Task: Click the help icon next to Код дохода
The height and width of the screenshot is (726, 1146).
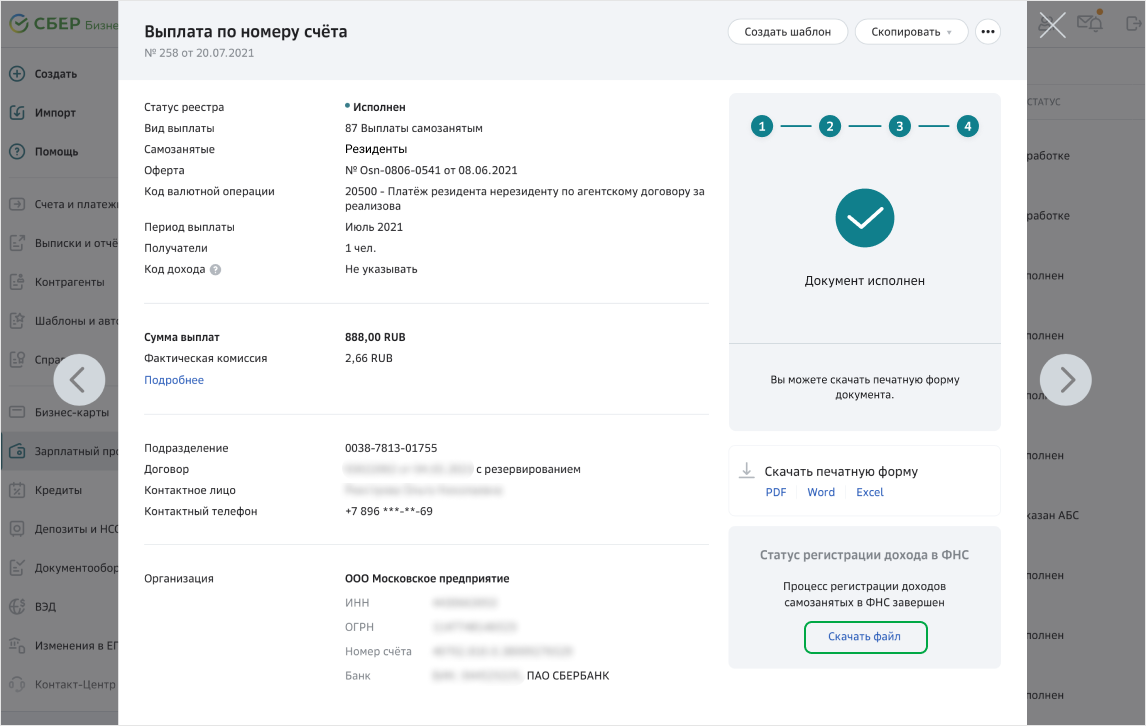Action: [x=215, y=270]
